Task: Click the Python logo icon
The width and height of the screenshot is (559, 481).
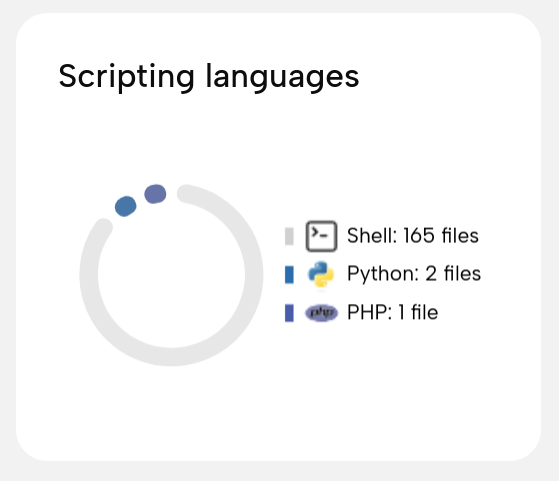Action: coord(321,274)
